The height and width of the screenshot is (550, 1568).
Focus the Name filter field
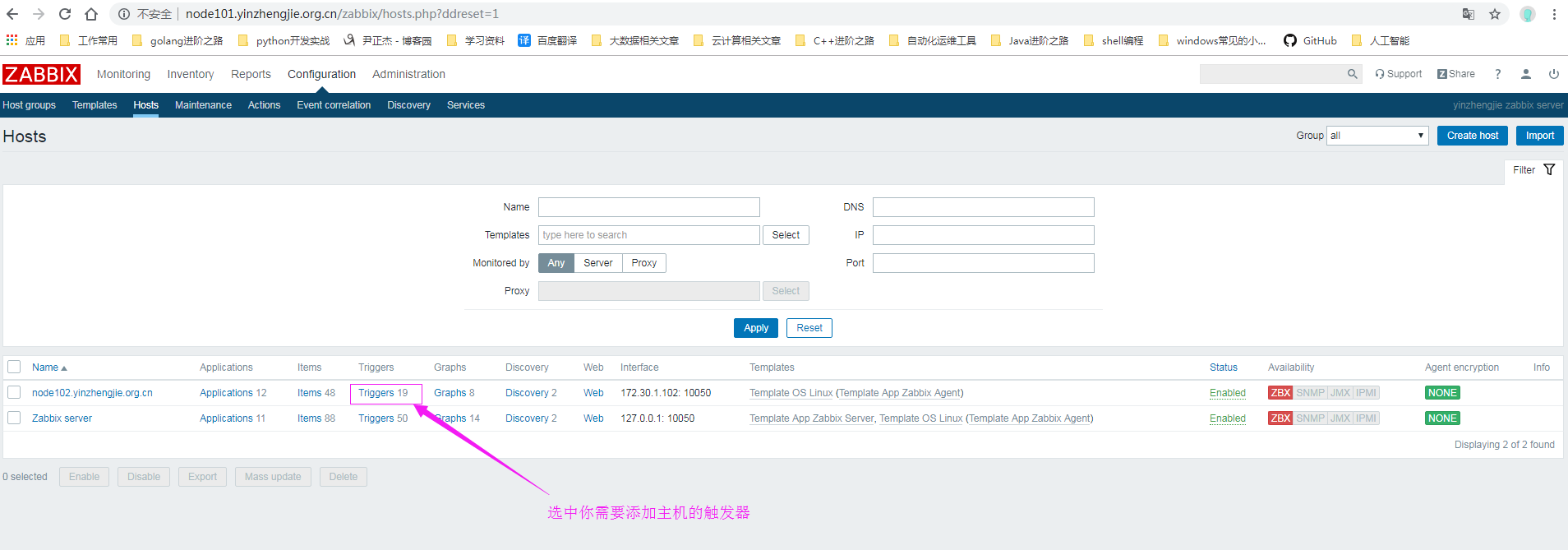tap(649, 207)
